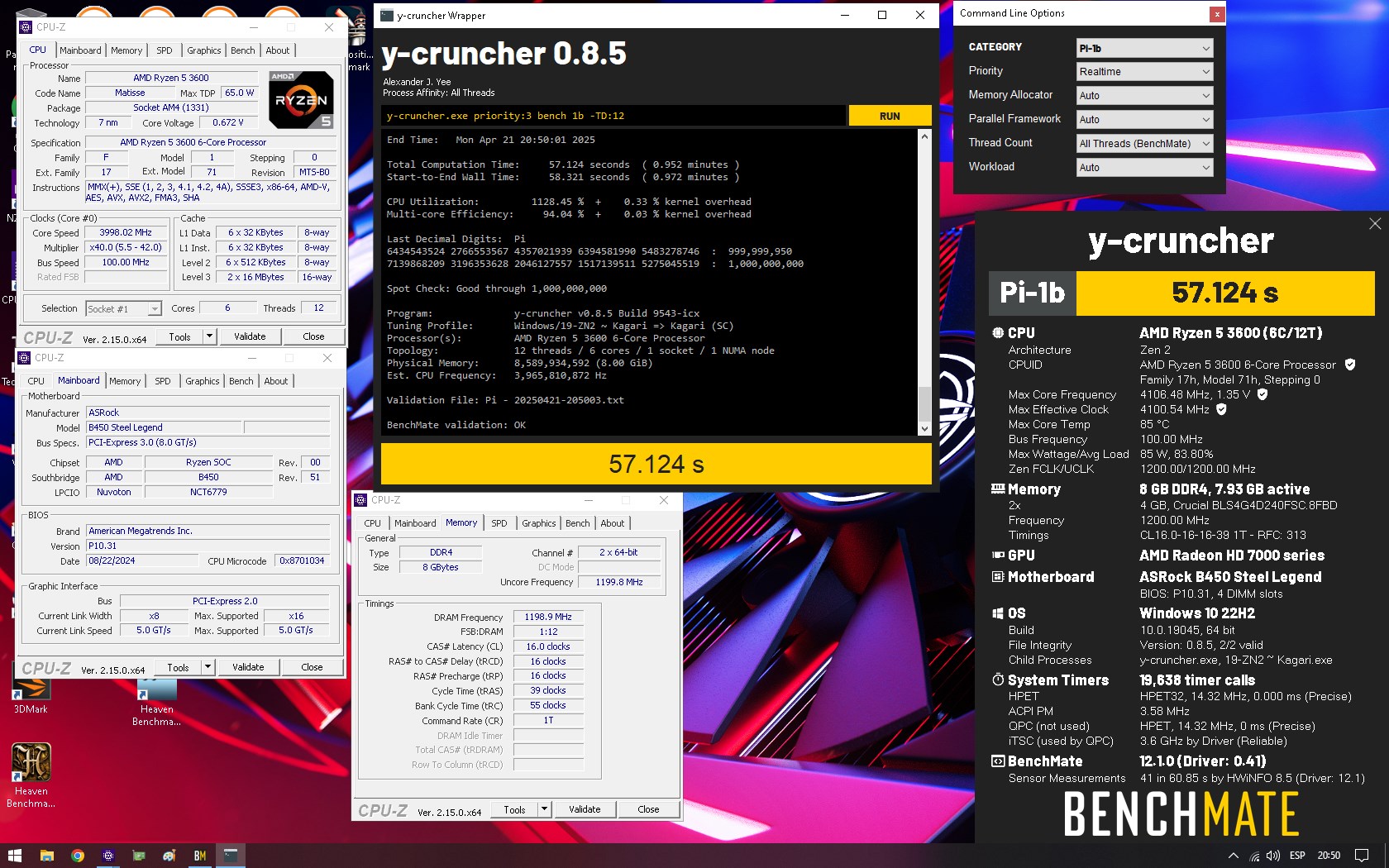
Task: Click the Motherboard section icon in BenchMate results
Action: click(x=998, y=577)
